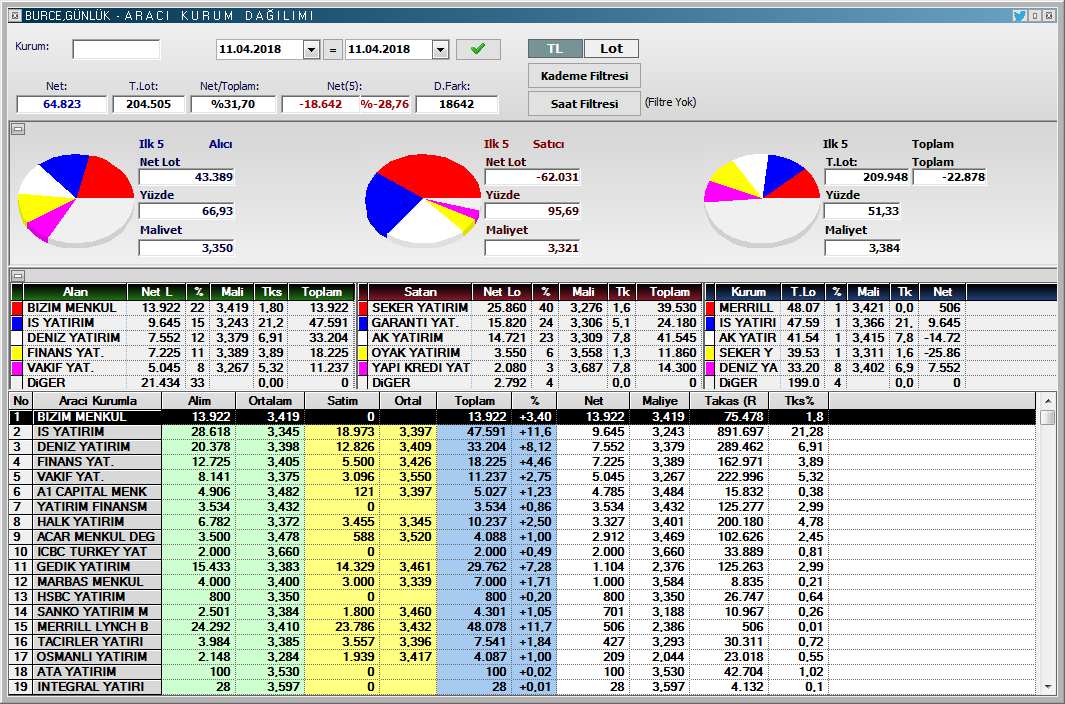The image size is (1065, 704).
Task: Click the Ilk 5 Toplam pie chart
Action: click(762, 200)
